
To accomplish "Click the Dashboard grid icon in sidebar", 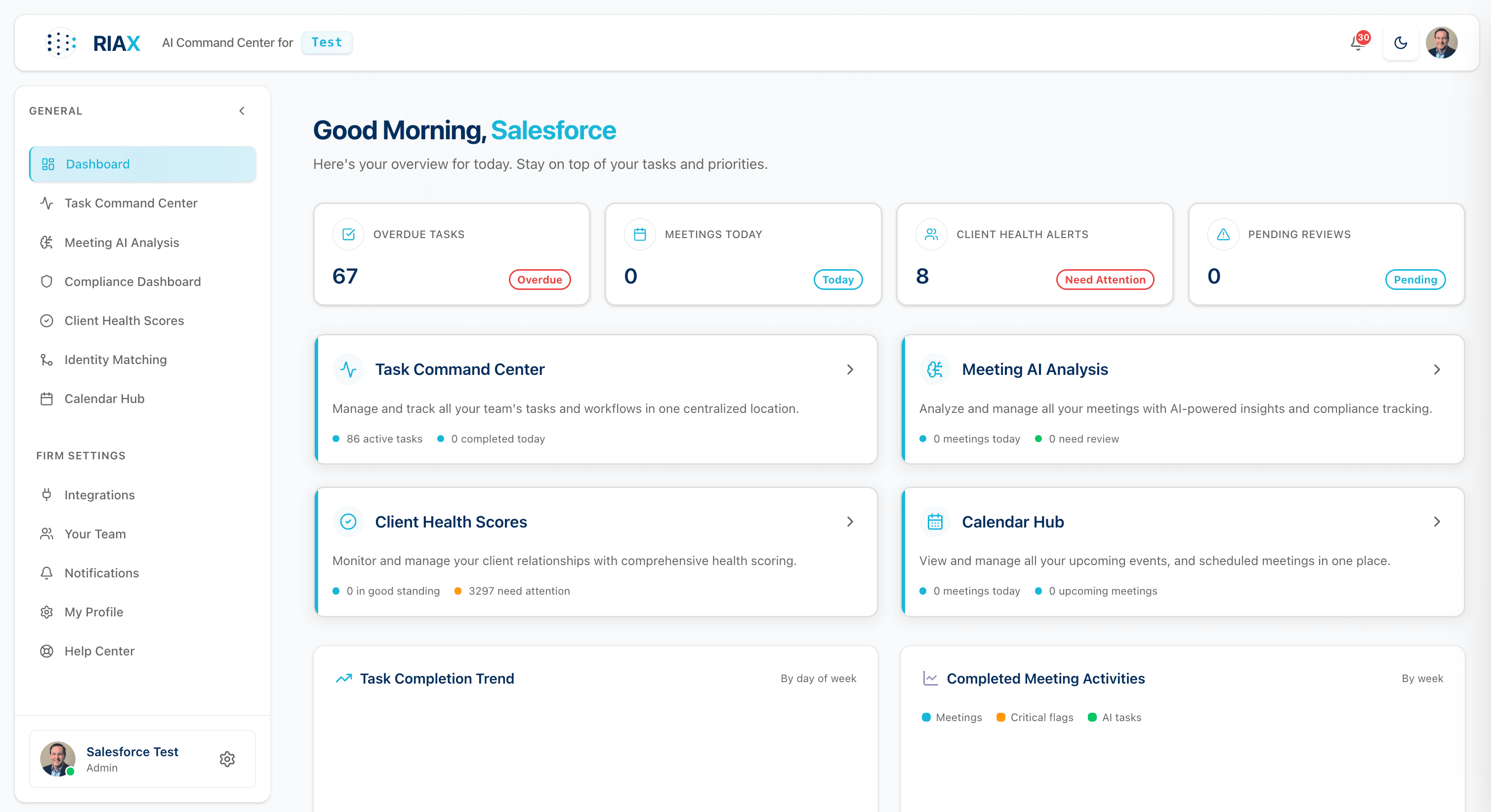I will [x=48, y=164].
